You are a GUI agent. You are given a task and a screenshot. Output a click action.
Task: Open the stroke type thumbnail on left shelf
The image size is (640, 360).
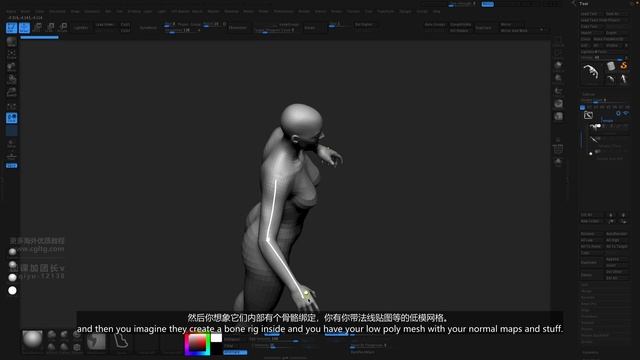[11, 54]
